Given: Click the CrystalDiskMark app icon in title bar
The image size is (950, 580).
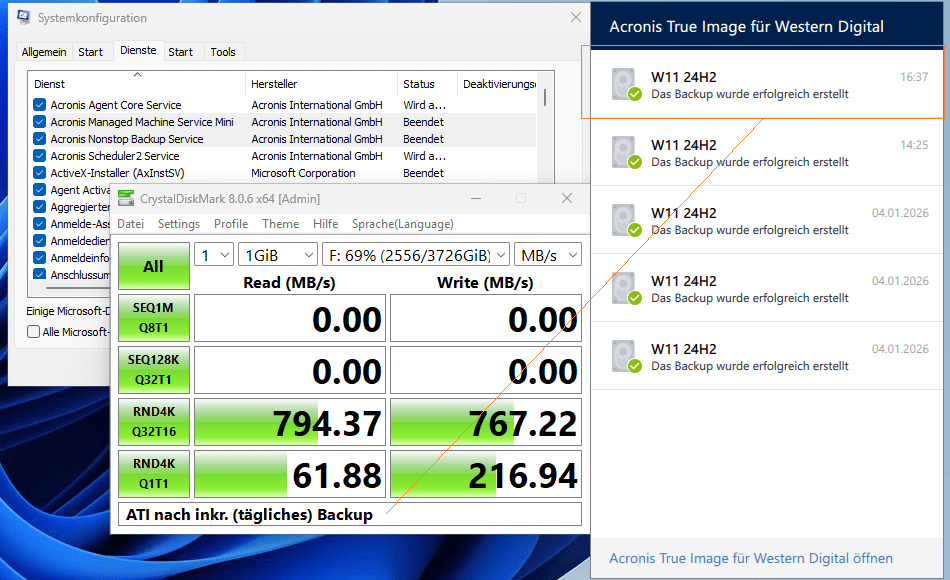Looking at the screenshot, I should click(126, 198).
